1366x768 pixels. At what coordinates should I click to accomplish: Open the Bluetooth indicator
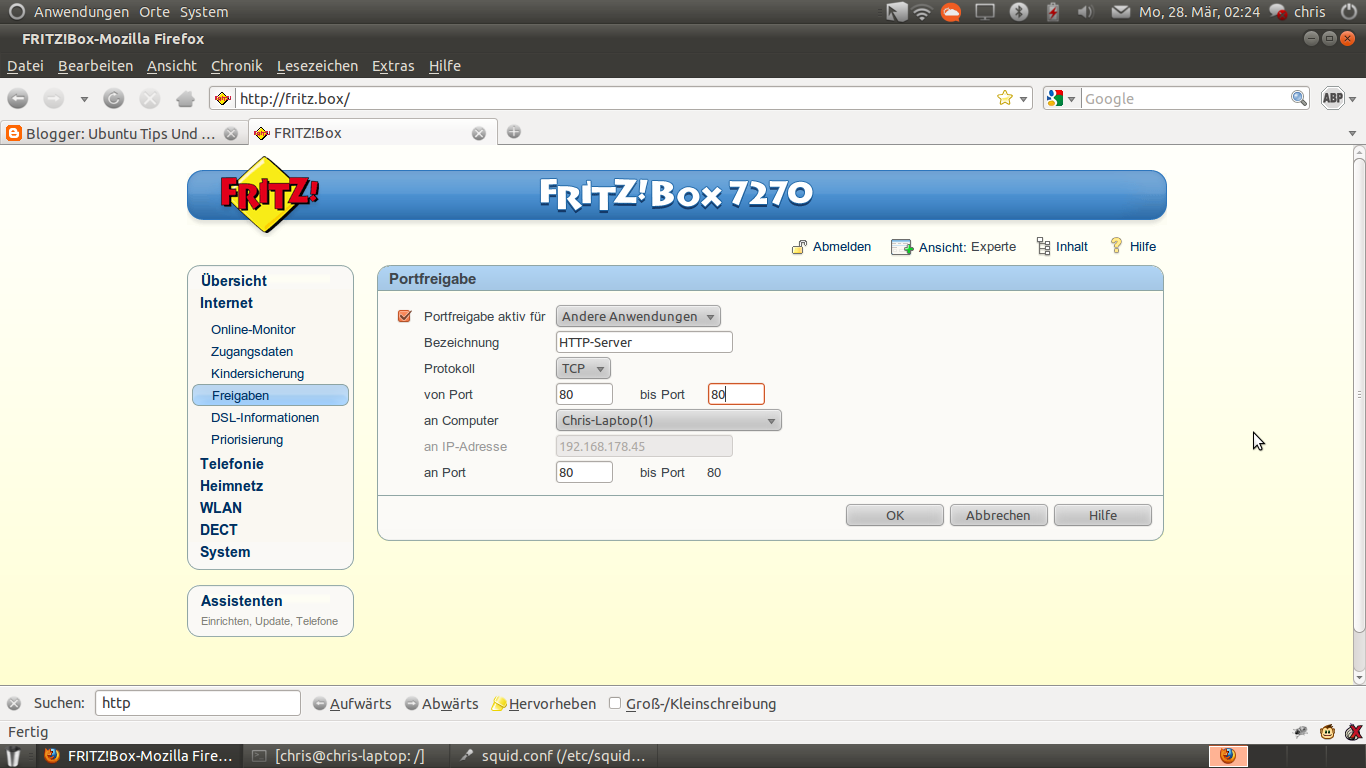tap(1019, 12)
